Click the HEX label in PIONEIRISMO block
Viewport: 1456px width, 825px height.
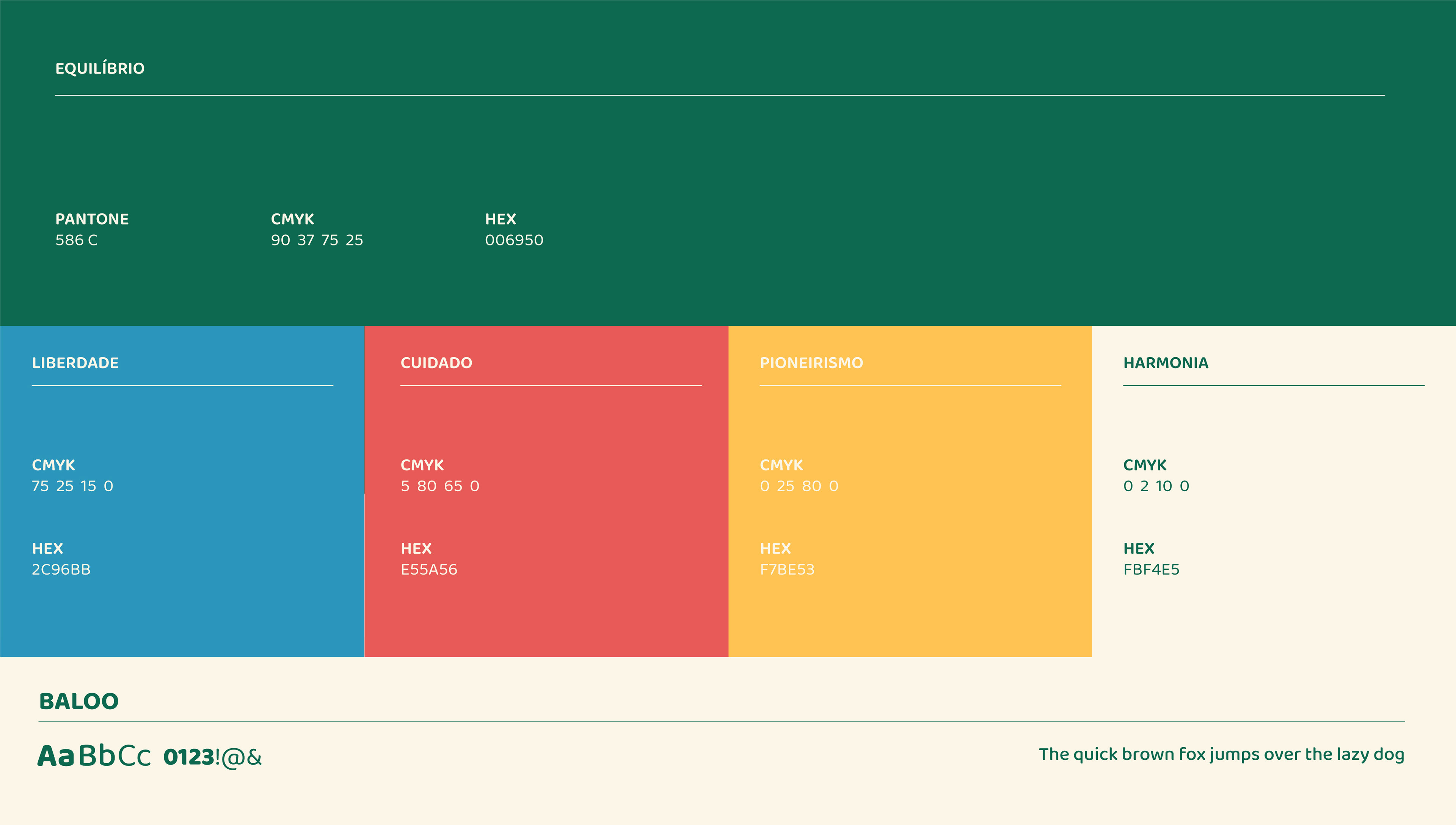pyautogui.click(x=775, y=548)
